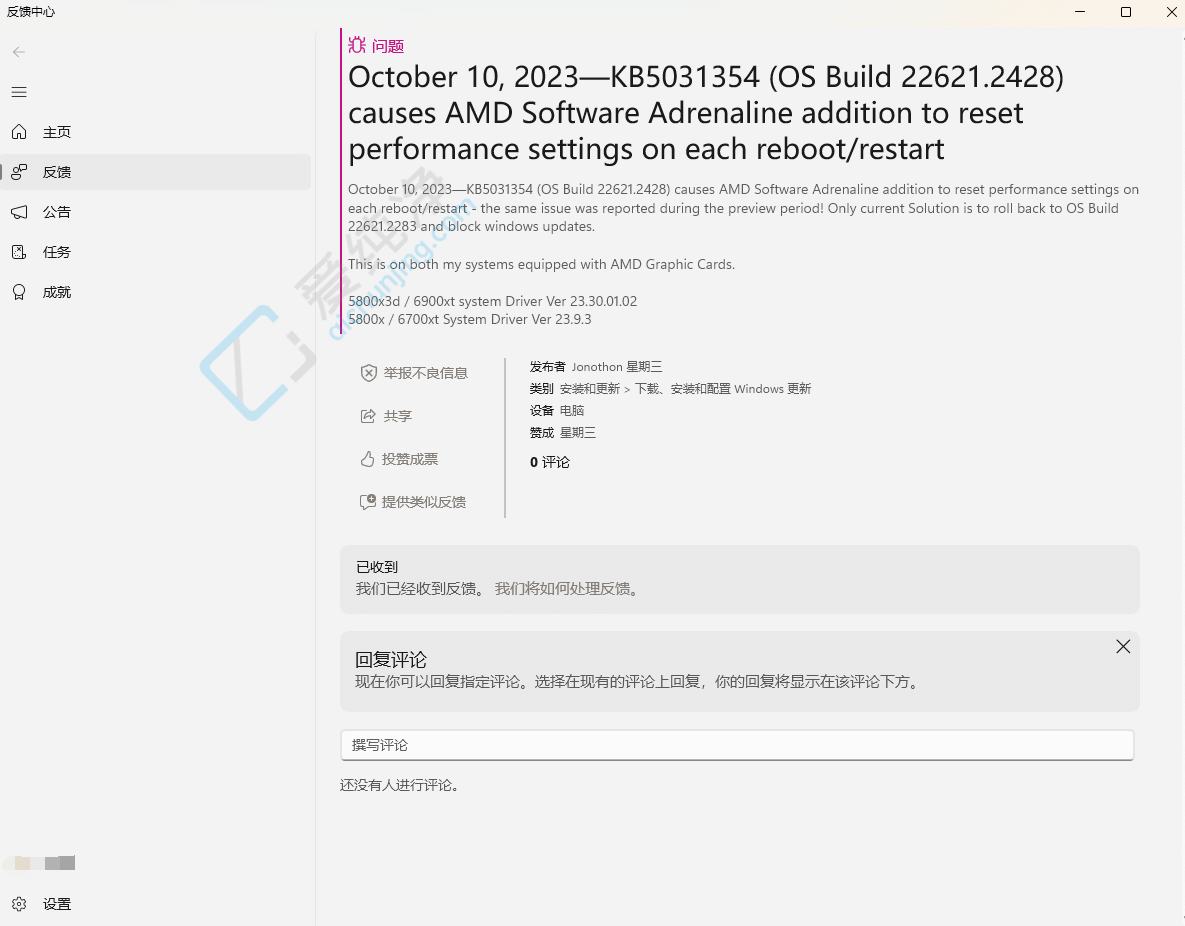This screenshot has width=1185, height=926.
Task: Open the 任务 tasks section
Action: coord(57,251)
